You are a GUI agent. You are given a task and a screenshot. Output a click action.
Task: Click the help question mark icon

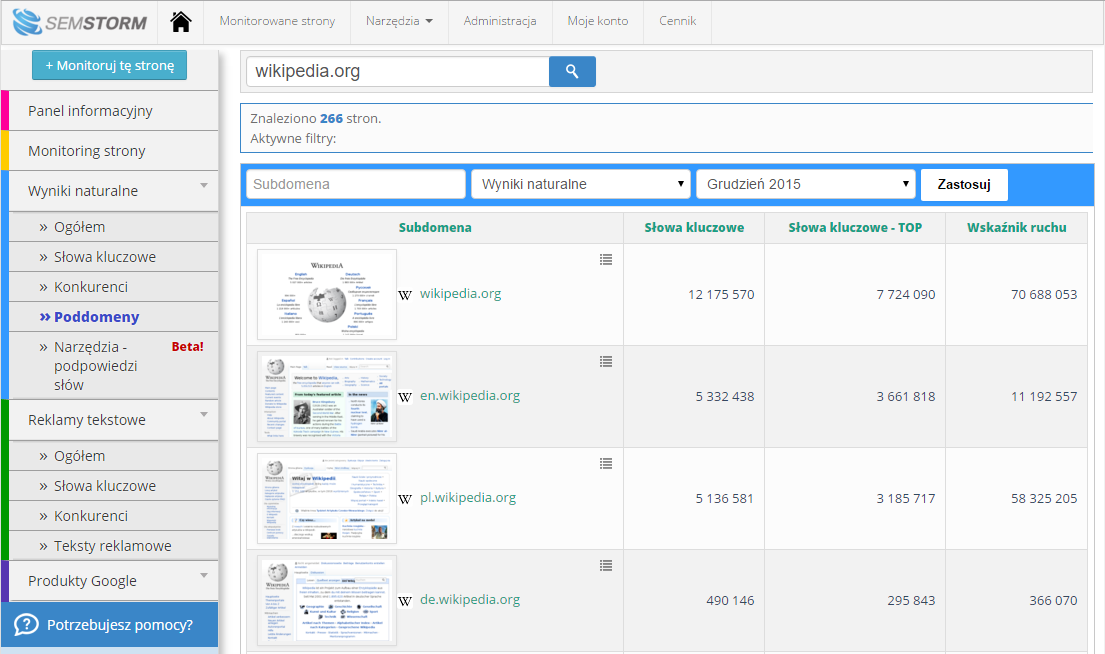click(26, 624)
